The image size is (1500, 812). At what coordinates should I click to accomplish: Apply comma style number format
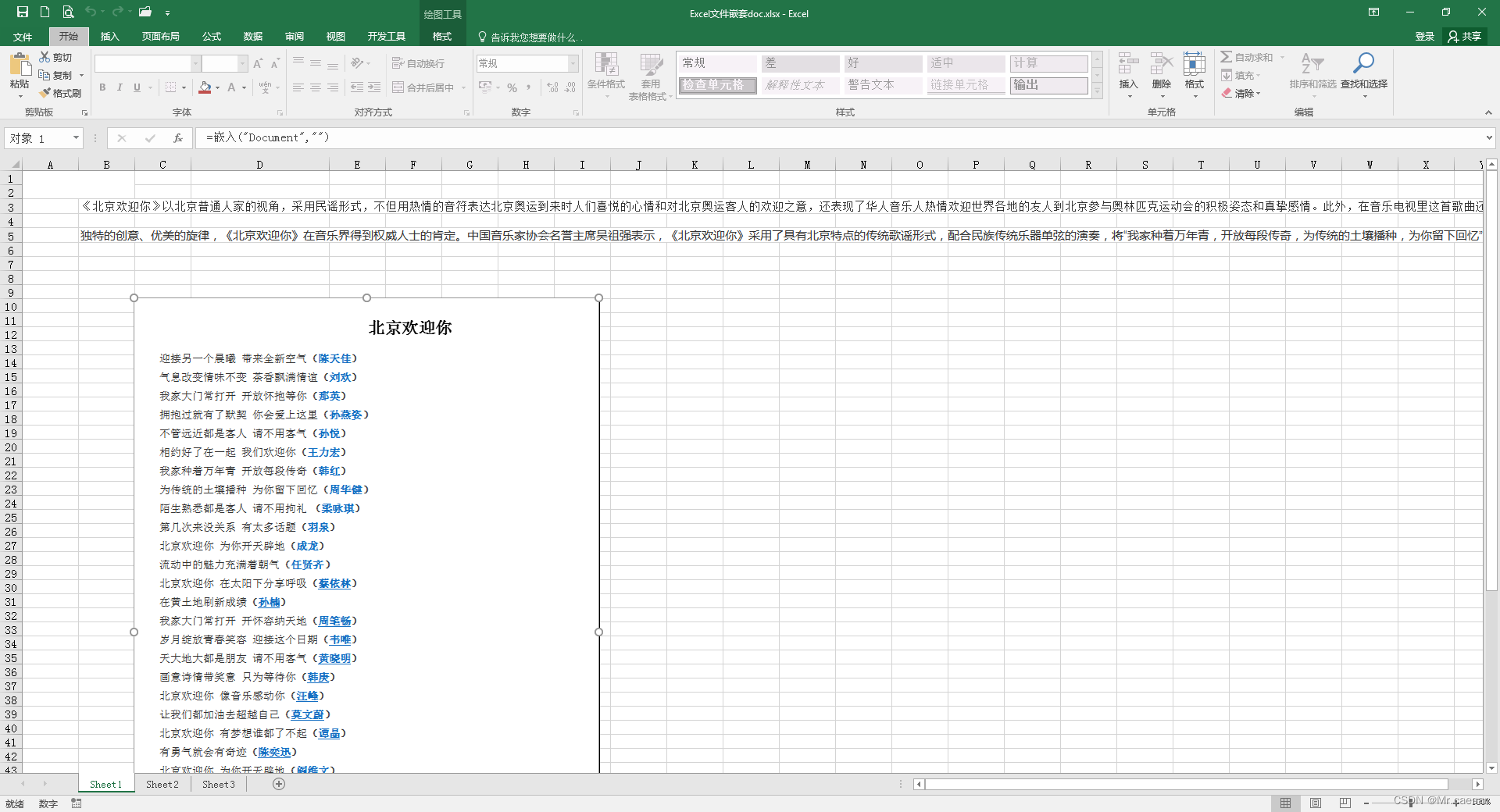pyautogui.click(x=529, y=87)
